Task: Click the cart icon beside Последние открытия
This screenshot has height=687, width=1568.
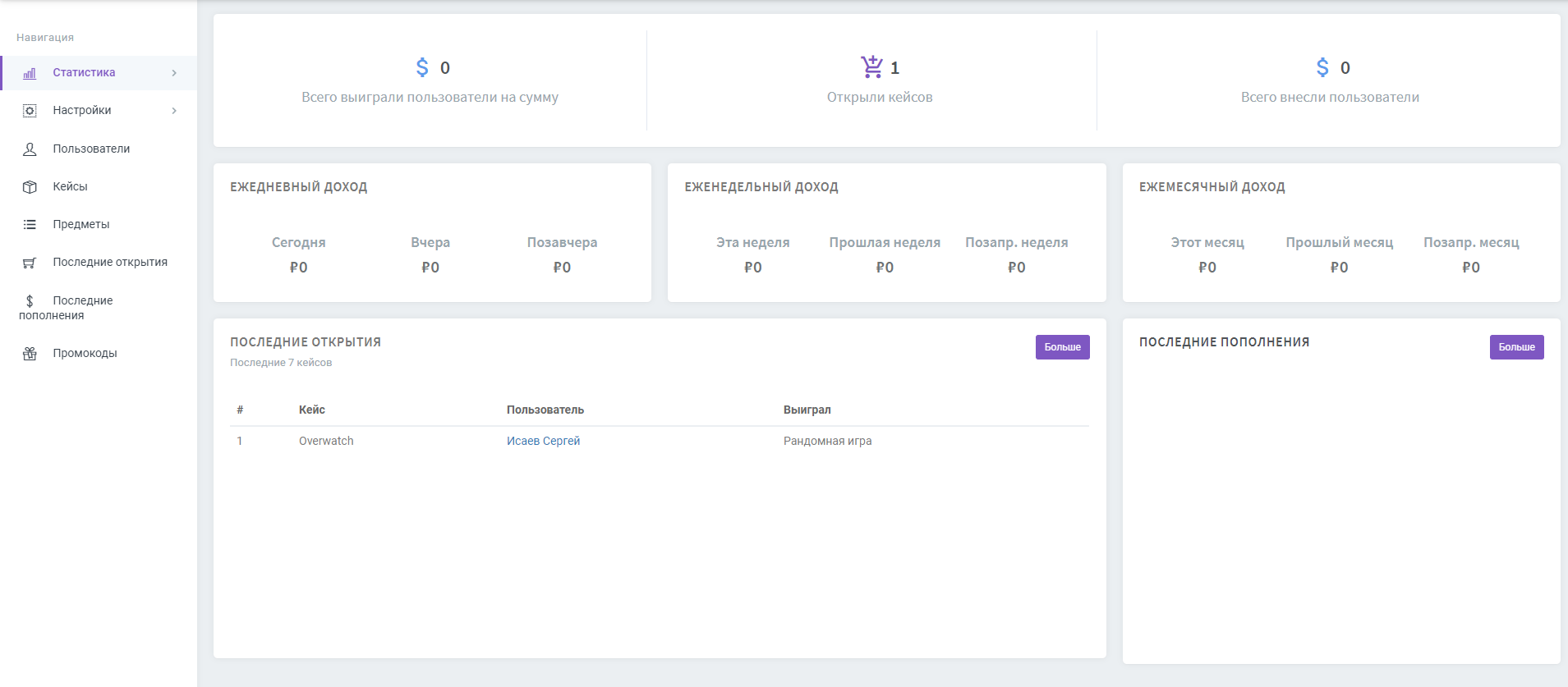Action: point(30,263)
